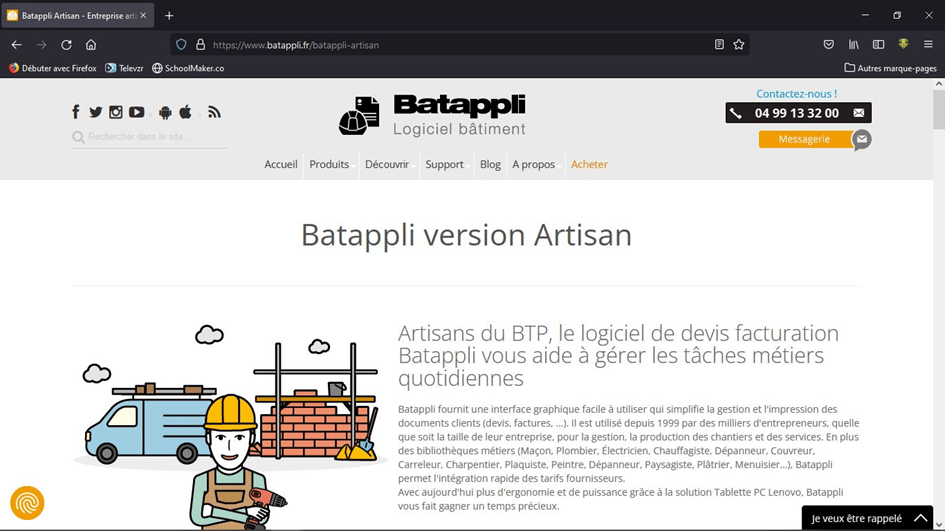Open a new browser tab
The height and width of the screenshot is (531, 945).
(169, 16)
